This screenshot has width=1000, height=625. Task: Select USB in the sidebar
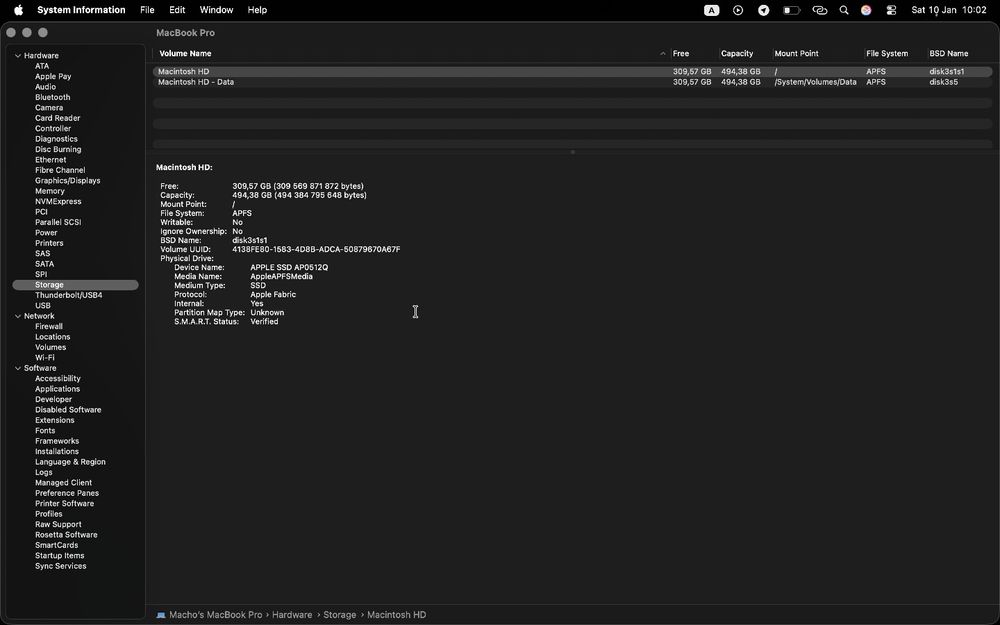[x=43, y=305]
